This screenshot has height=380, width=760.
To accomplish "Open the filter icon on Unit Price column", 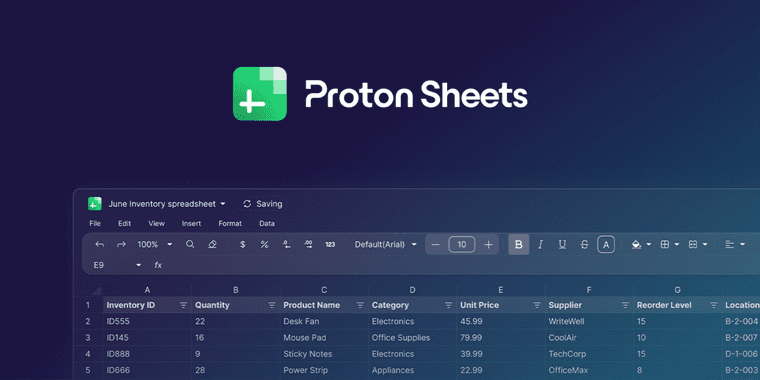I will tap(537, 305).
